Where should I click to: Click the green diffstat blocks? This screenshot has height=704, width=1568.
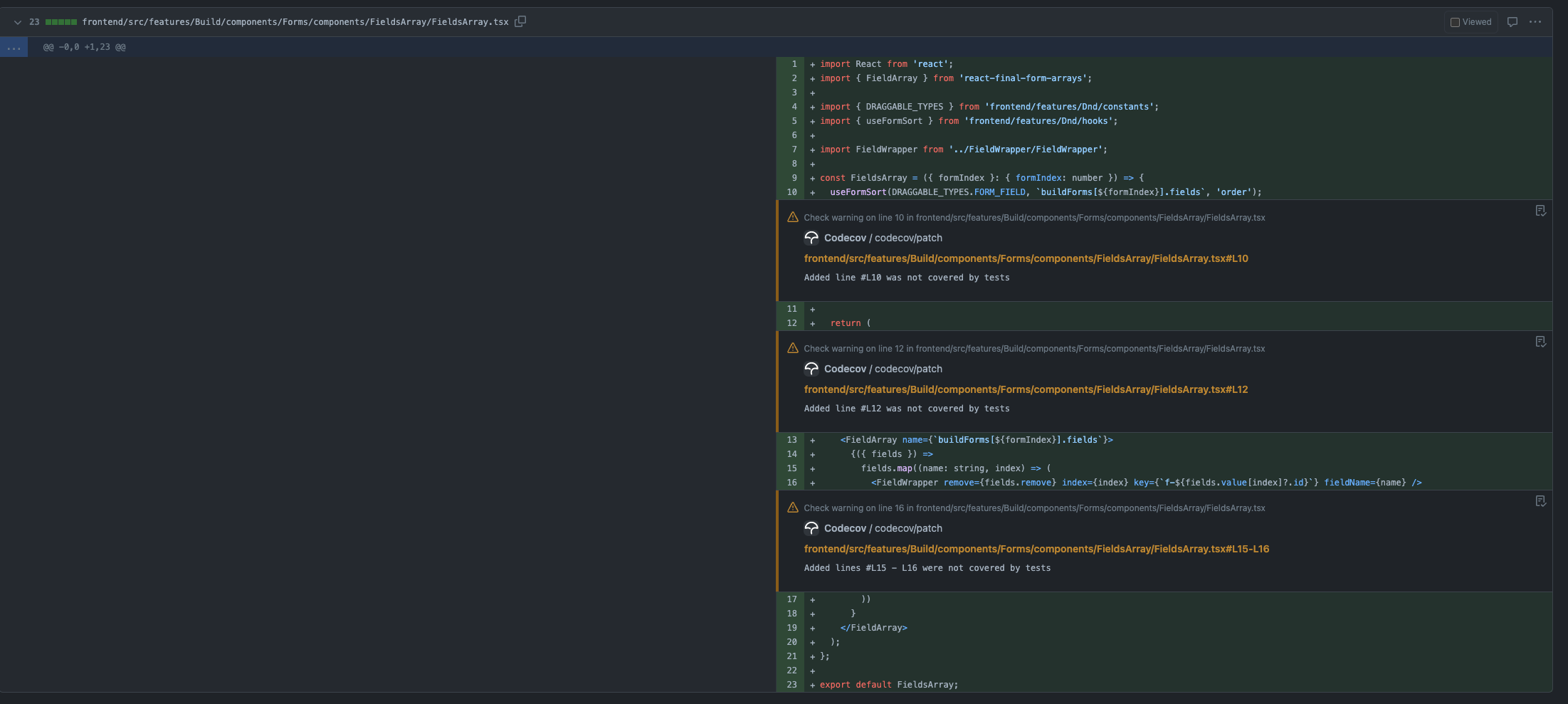pyautogui.click(x=61, y=22)
